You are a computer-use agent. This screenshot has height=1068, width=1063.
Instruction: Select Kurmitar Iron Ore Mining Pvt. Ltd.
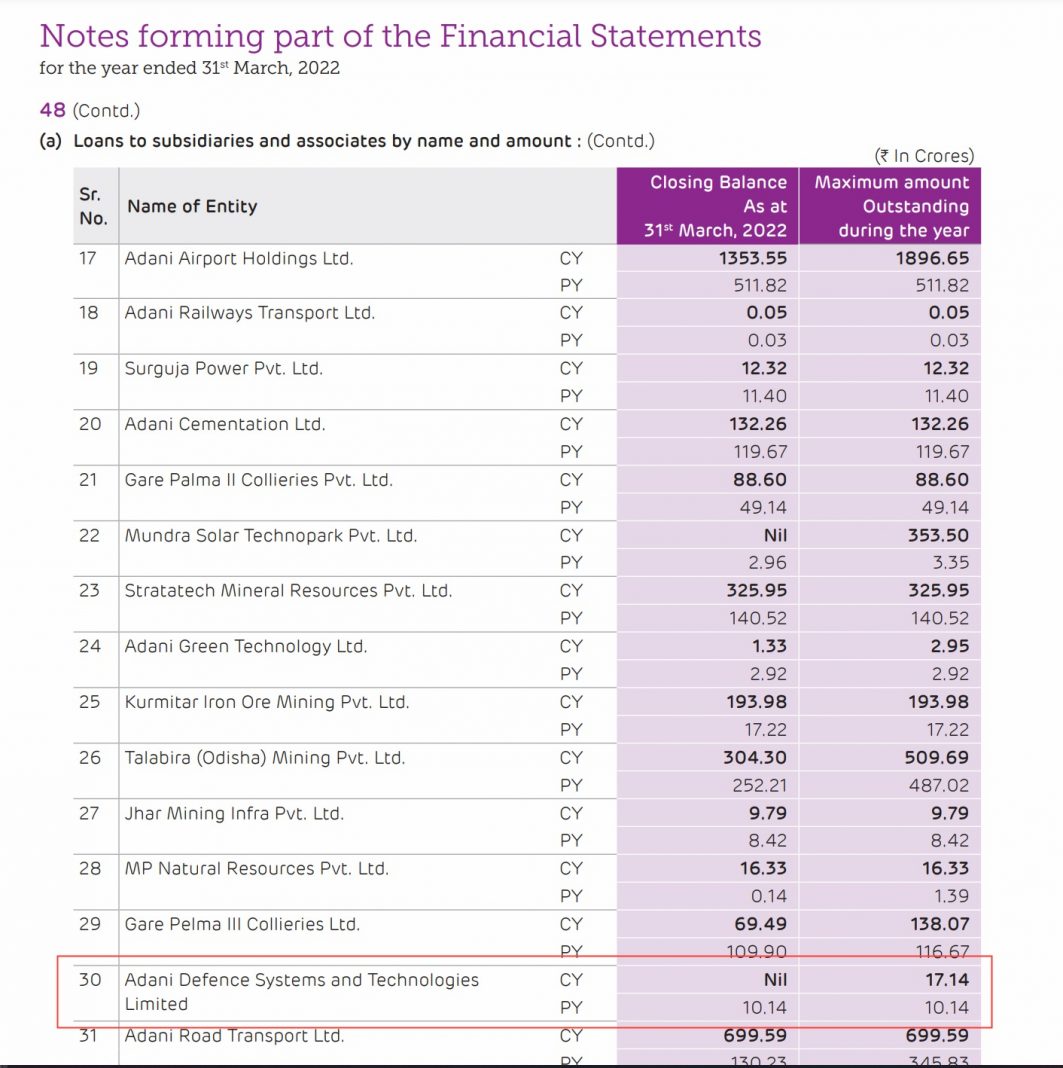[x=267, y=702]
